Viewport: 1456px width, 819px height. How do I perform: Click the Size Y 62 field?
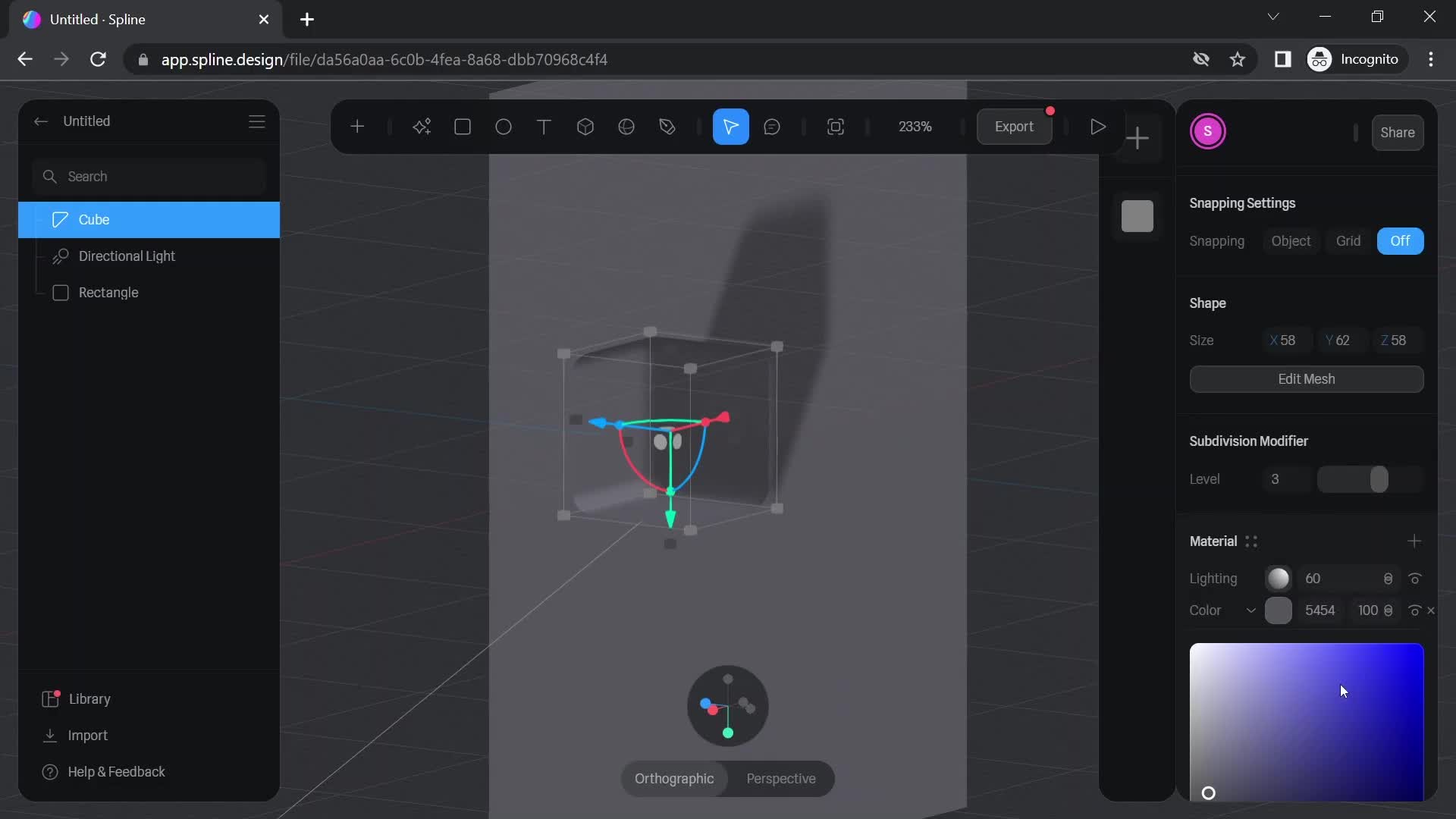1342,340
